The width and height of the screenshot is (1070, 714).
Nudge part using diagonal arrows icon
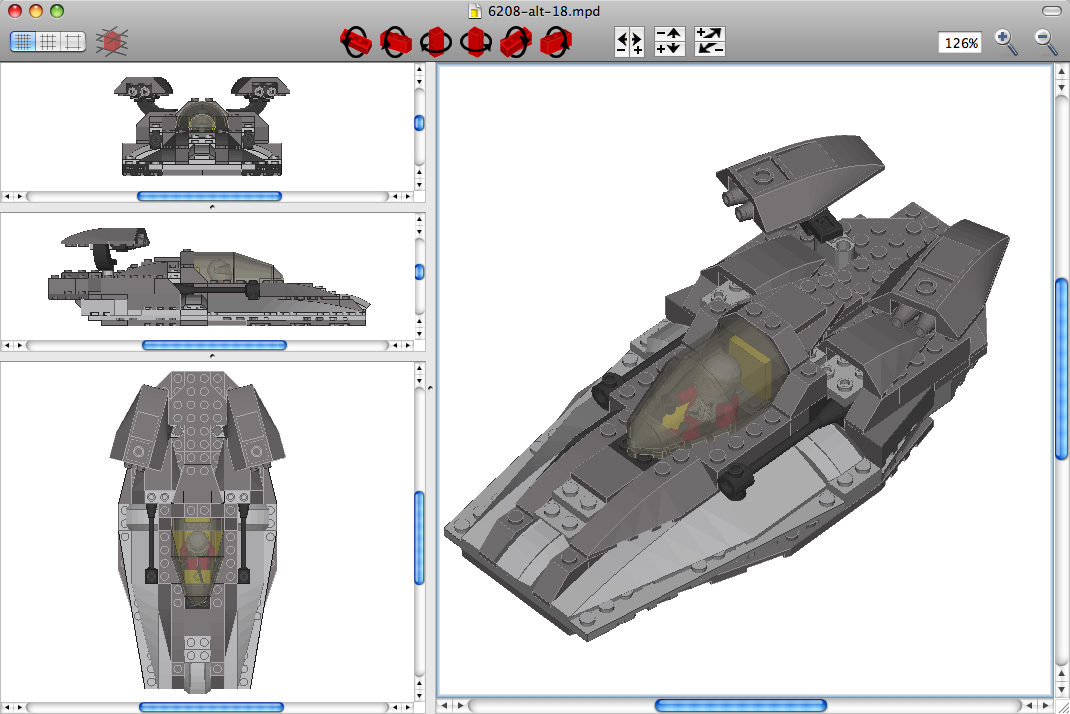coord(709,42)
